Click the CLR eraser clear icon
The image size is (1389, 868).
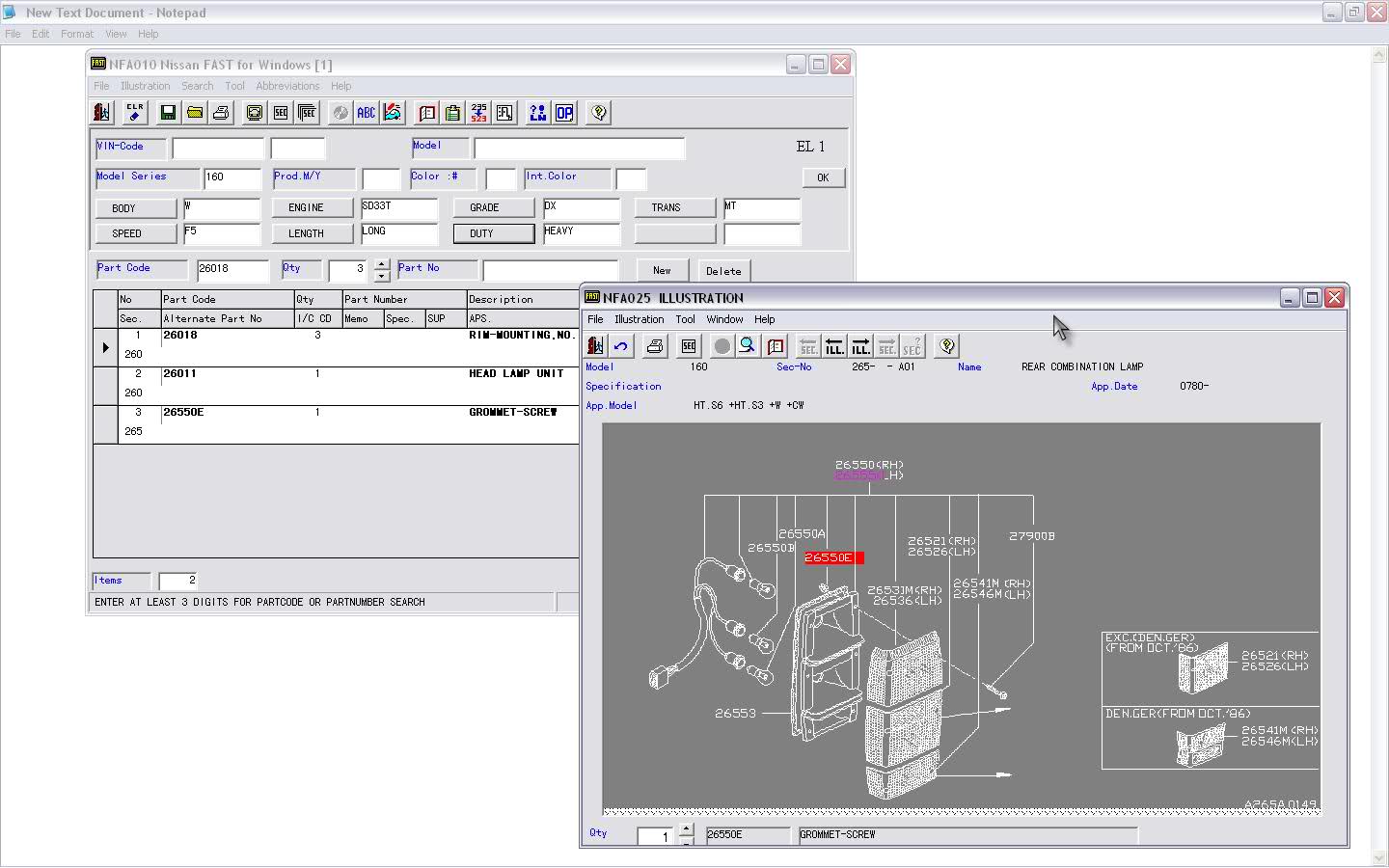click(135, 113)
